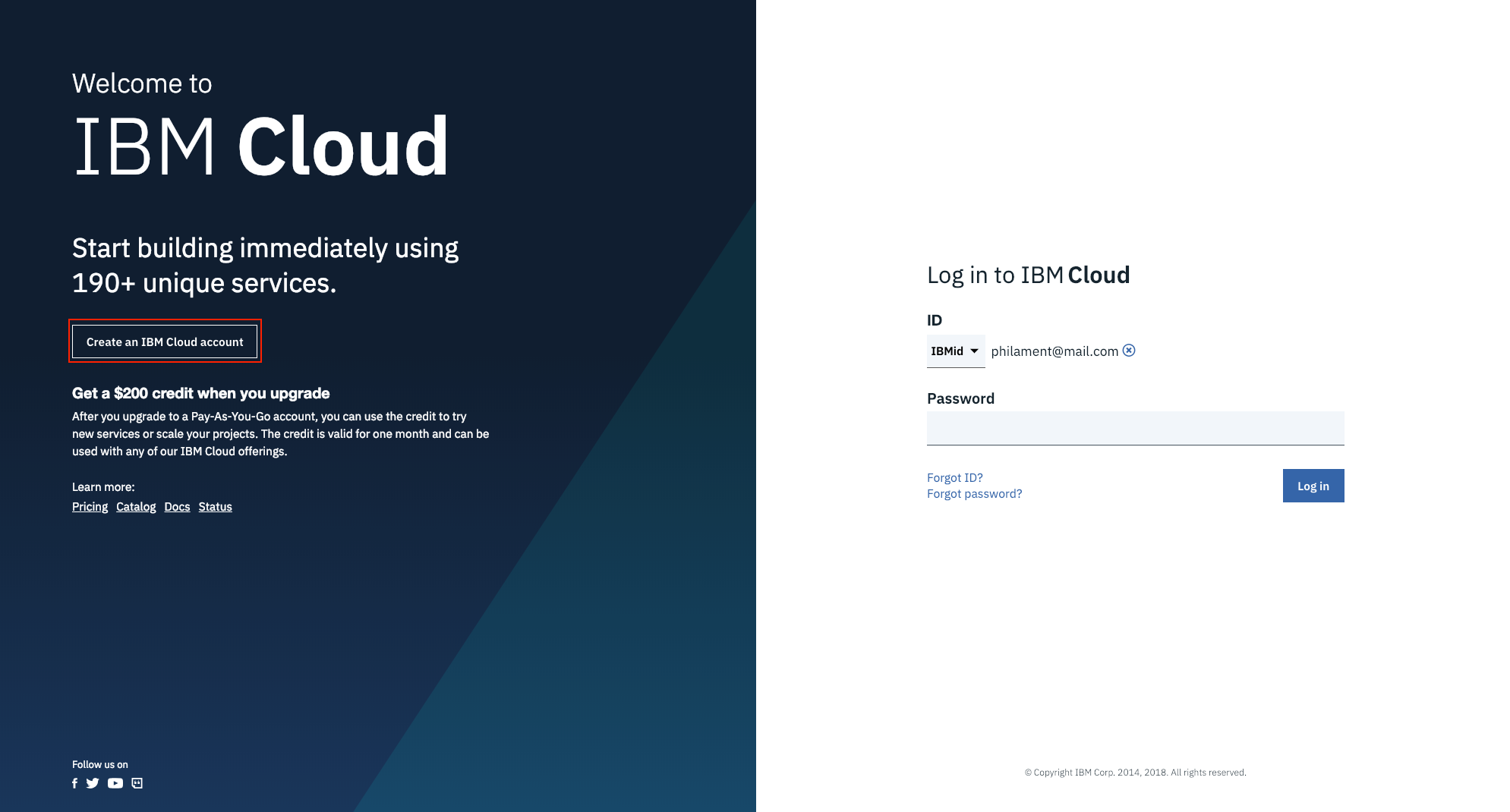The image size is (1510, 812).
Task: Click the '$200 credit when you upgrade' heading
Action: click(x=200, y=393)
